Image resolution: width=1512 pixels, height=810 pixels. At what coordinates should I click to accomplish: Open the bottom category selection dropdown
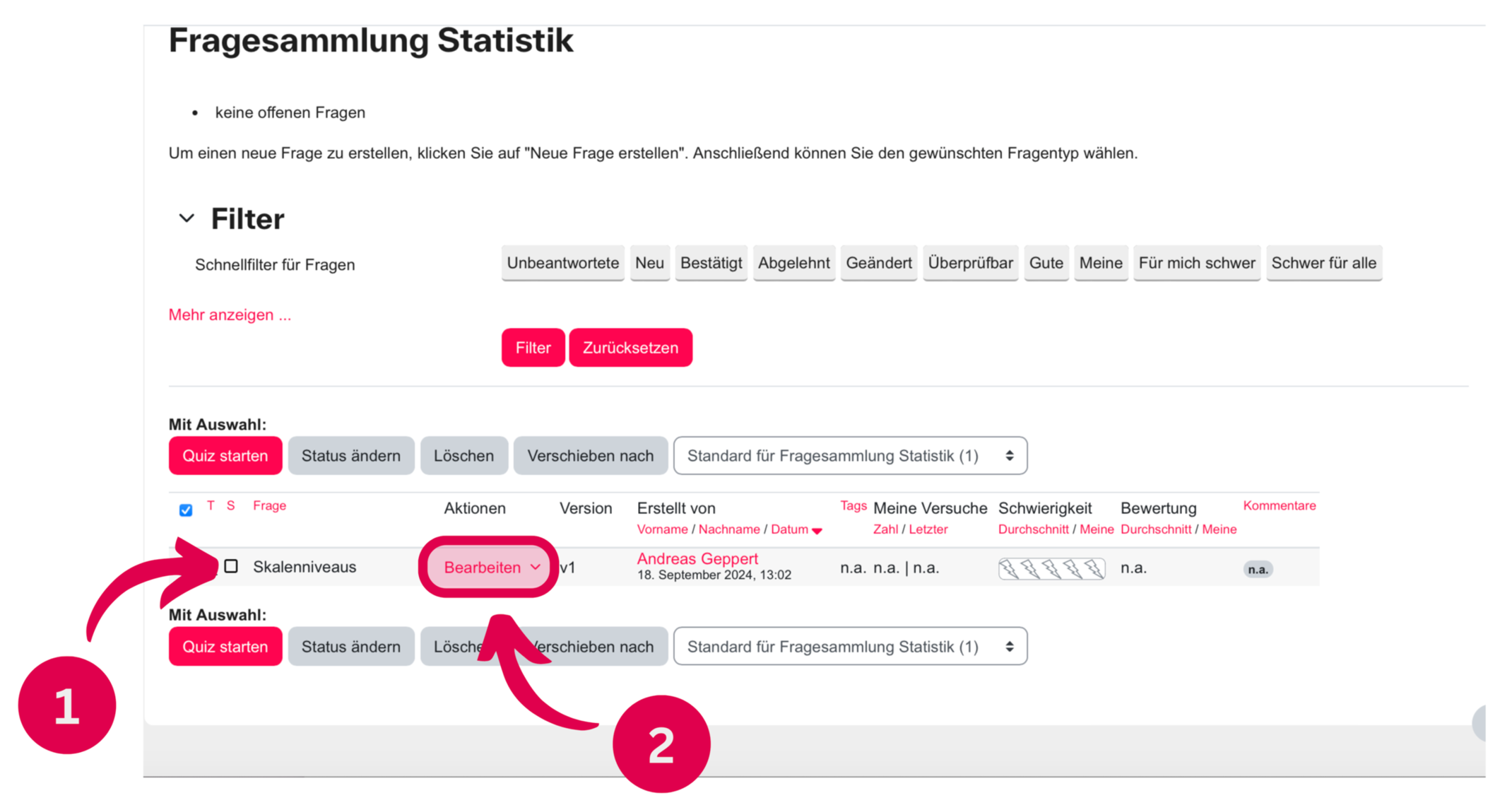(850, 647)
